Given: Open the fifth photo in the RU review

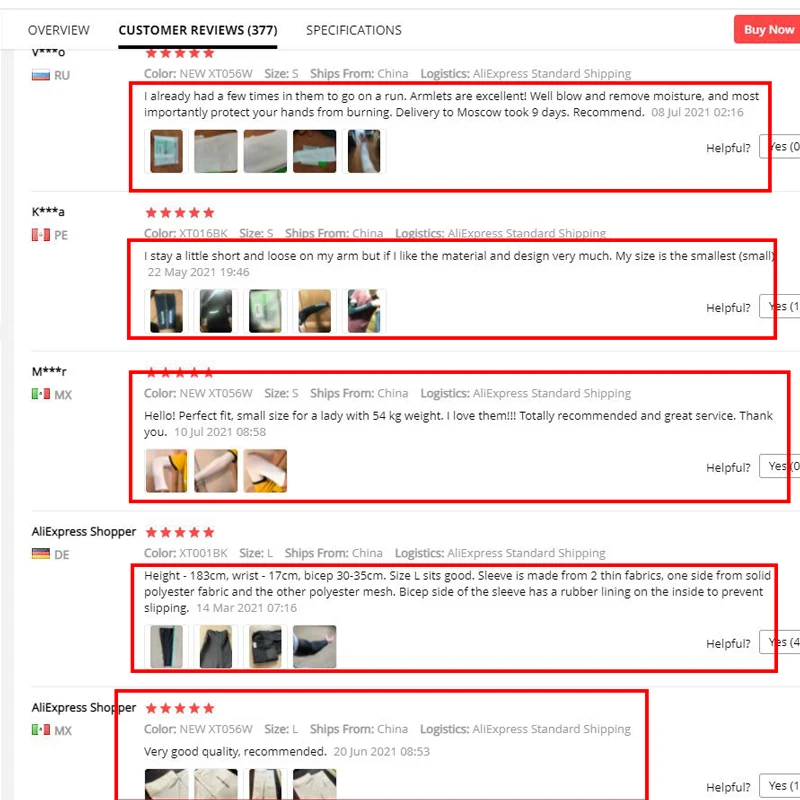Looking at the screenshot, I should 364,152.
